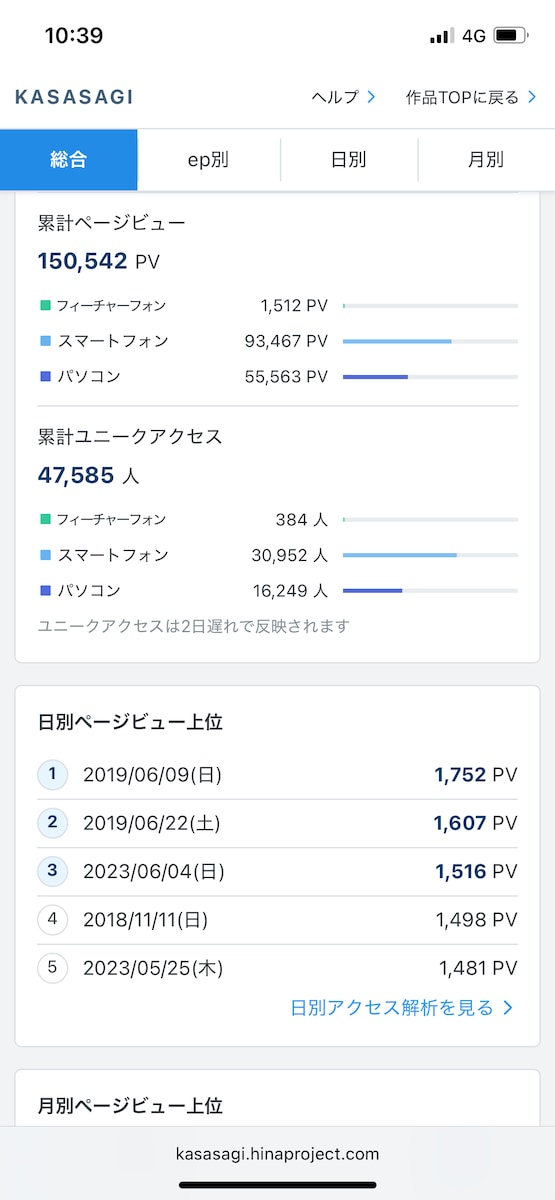Tap the 10:39 clock in status bar
Screen dimensions: 555x1200
(x=74, y=36)
